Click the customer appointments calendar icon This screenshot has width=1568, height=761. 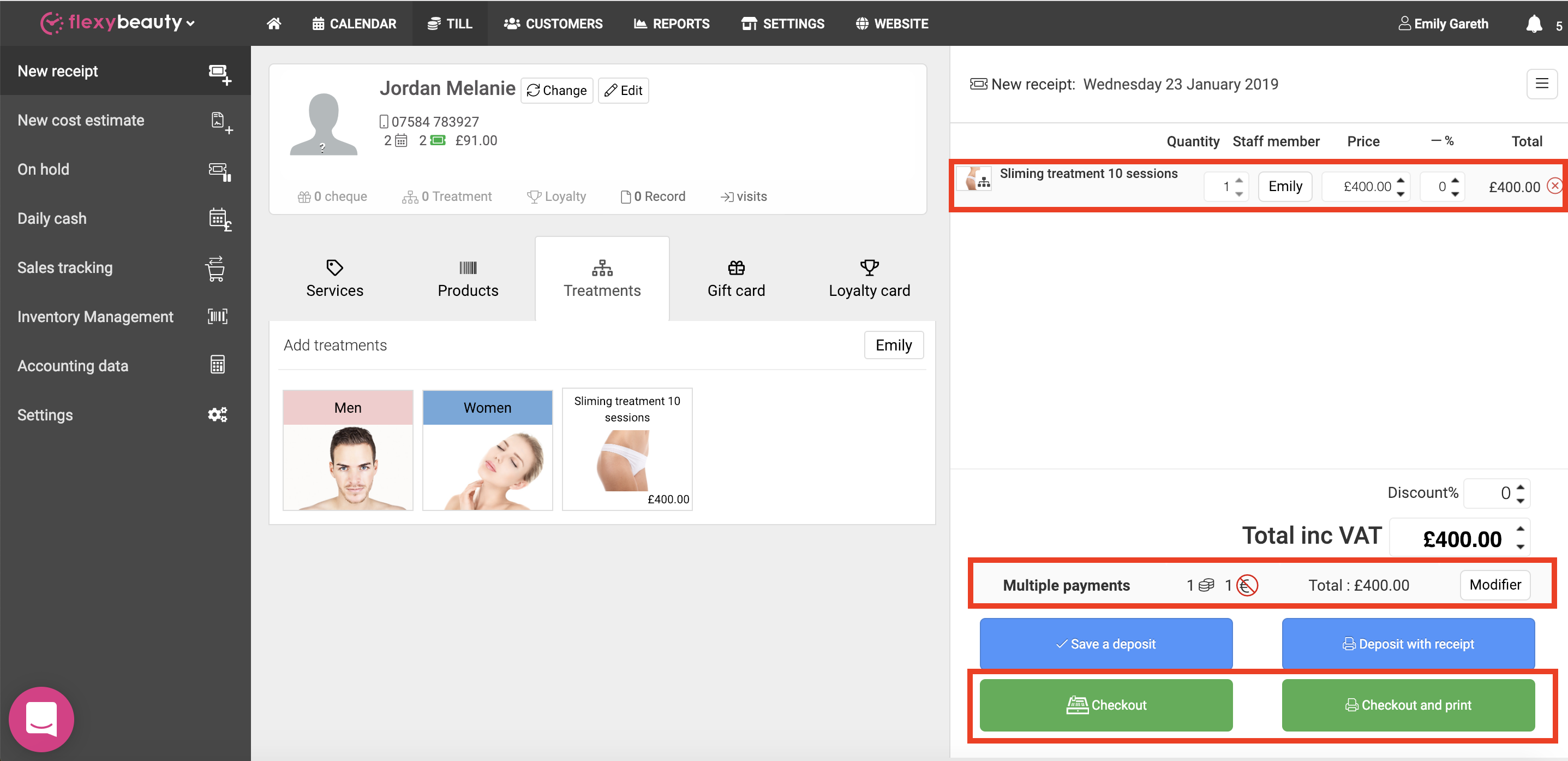click(401, 141)
